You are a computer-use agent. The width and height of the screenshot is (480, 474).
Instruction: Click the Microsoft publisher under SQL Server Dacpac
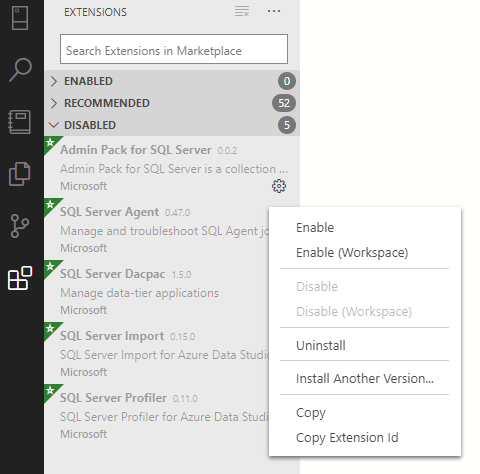click(83, 310)
